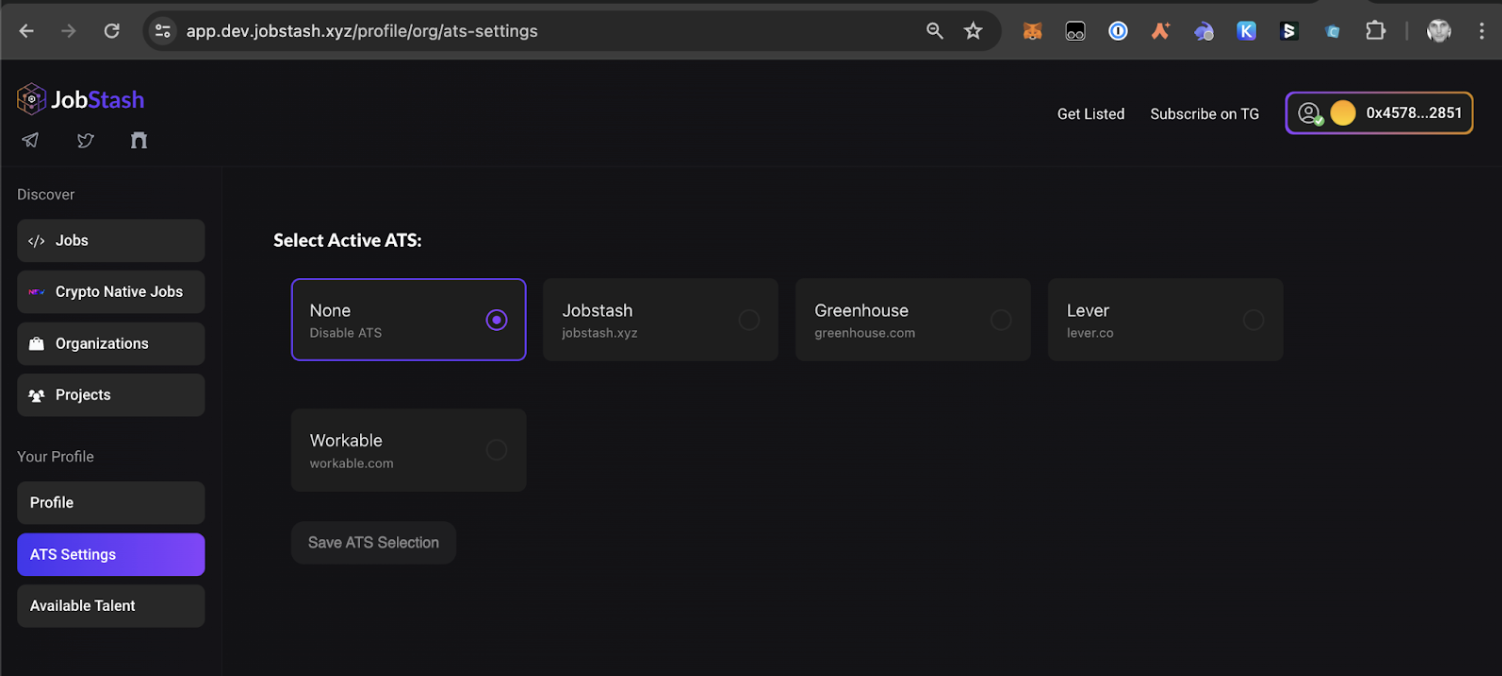This screenshot has width=1502, height=676.
Task: Click the Disable ATS subtitle text
Action: 345,333
